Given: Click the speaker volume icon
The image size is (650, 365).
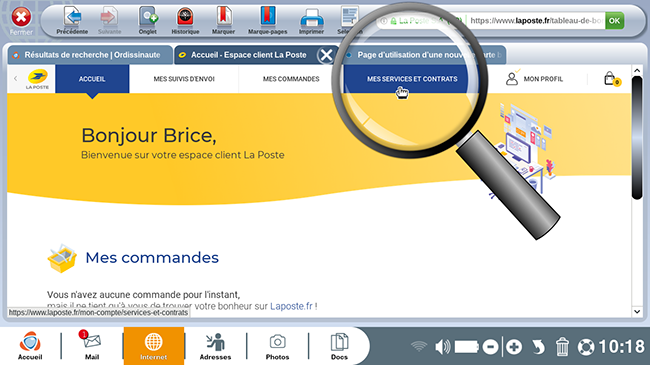Looking at the screenshot, I should tap(442, 347).
